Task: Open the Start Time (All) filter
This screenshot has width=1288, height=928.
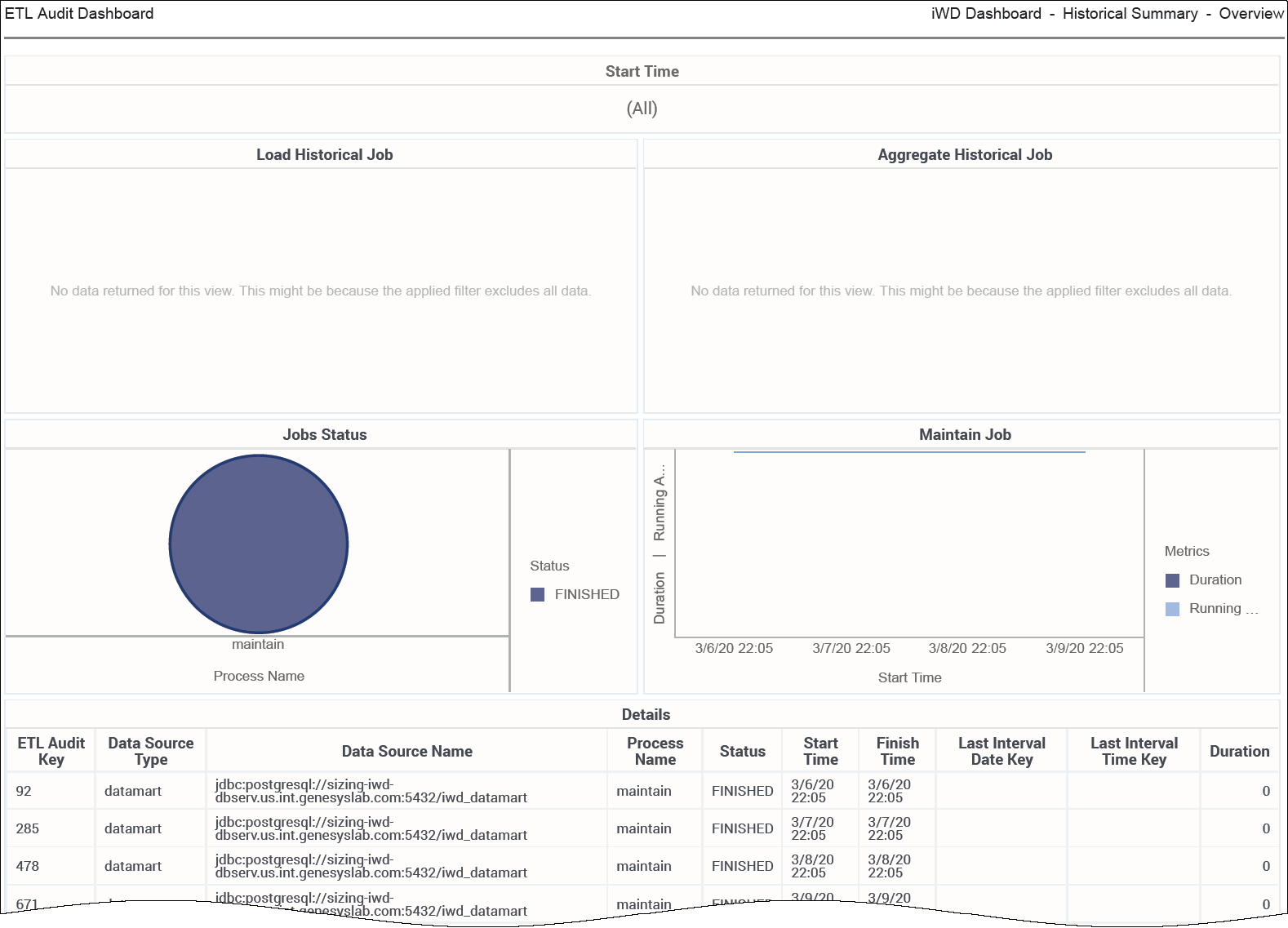Action: click(x=642, y=109)
